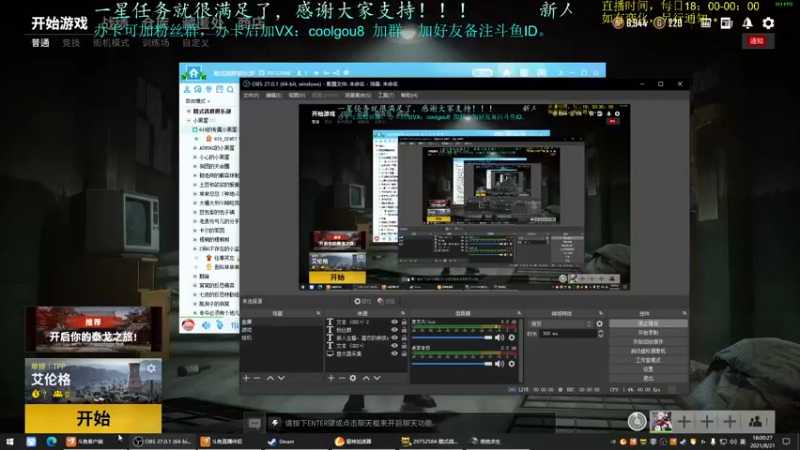Add a new source with the Sources plus icon
The image size is (800, 450).
331,378
